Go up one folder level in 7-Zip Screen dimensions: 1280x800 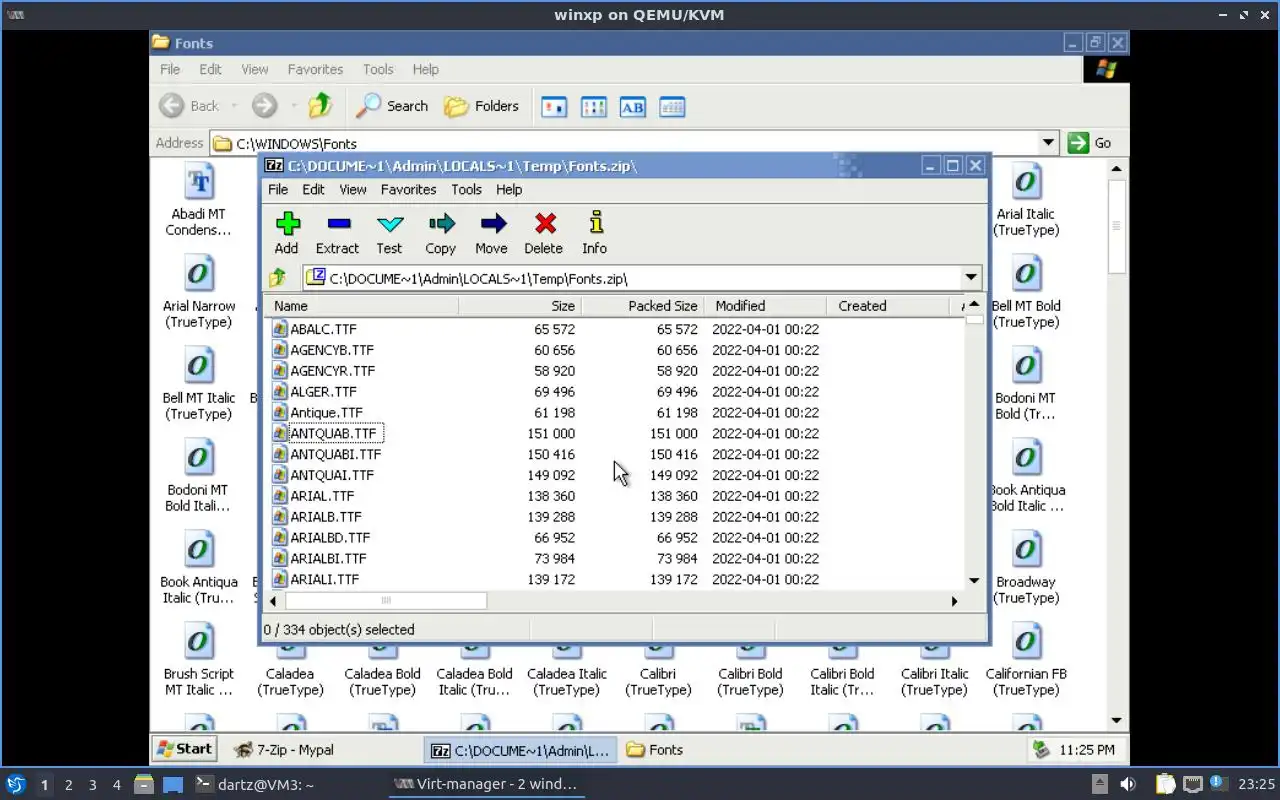click(278, 278)
